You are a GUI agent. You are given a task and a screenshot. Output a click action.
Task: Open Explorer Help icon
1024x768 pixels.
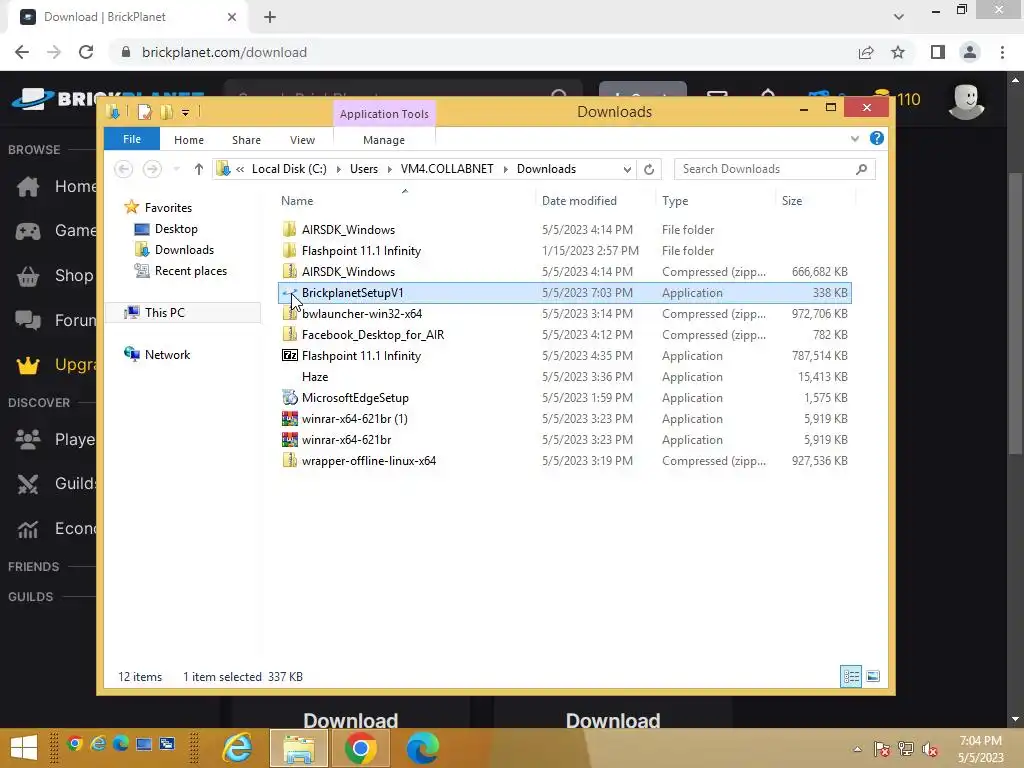876,138
